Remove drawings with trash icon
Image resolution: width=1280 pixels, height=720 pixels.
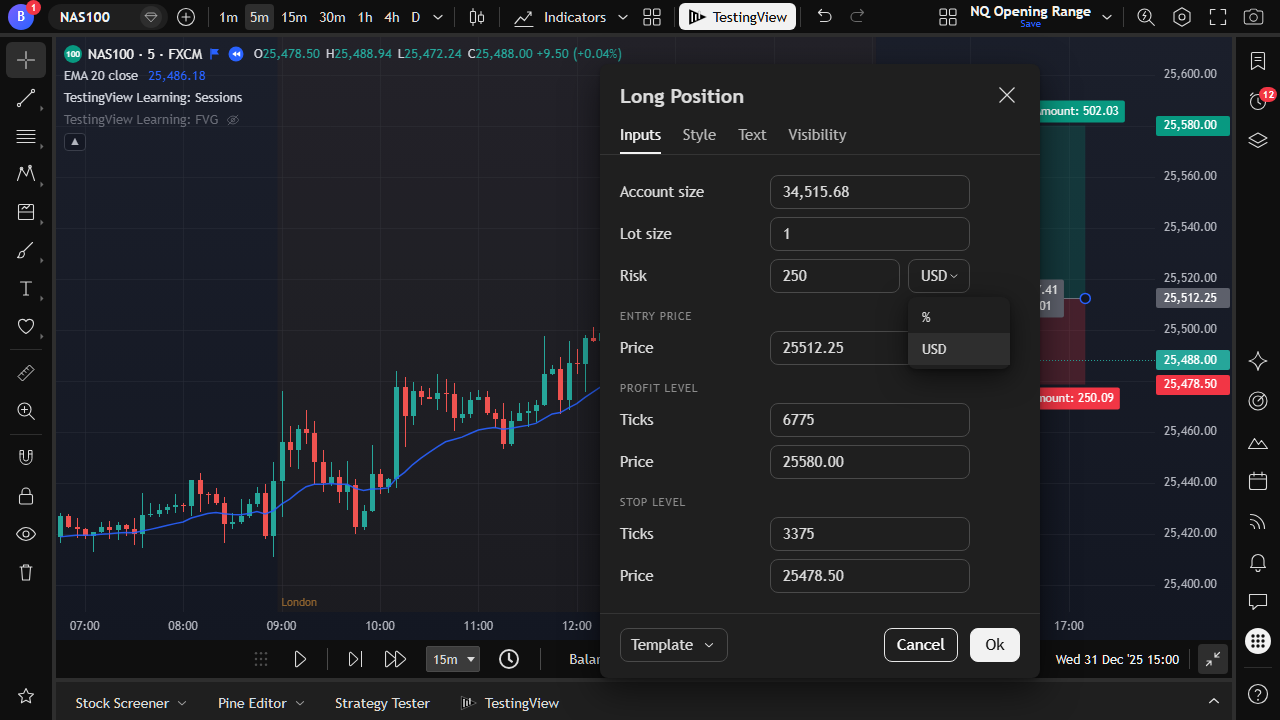click(x=26, y=573)
